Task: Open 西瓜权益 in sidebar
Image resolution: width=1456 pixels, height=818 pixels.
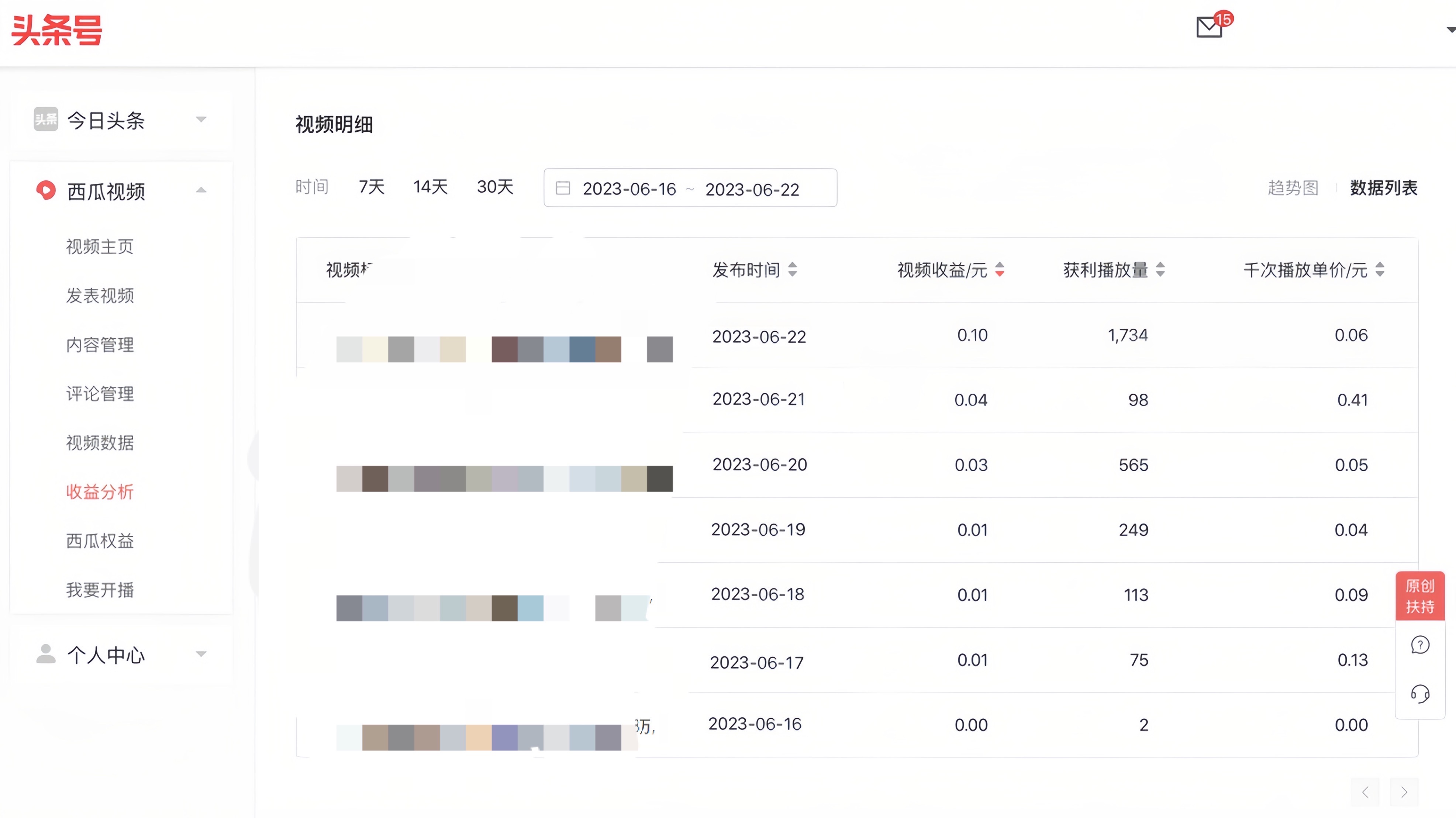Action: [x=100, y=541]
